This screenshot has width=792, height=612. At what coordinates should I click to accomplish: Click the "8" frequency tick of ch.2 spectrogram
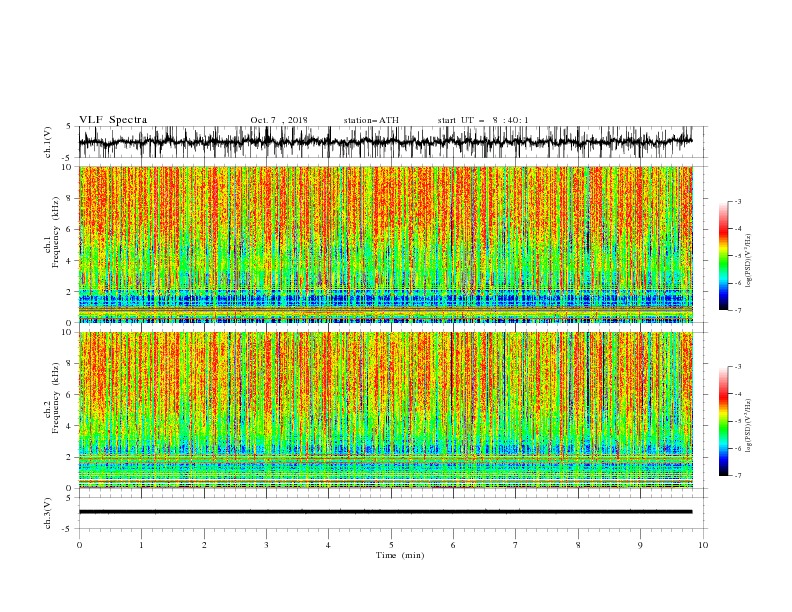point(70,364)
